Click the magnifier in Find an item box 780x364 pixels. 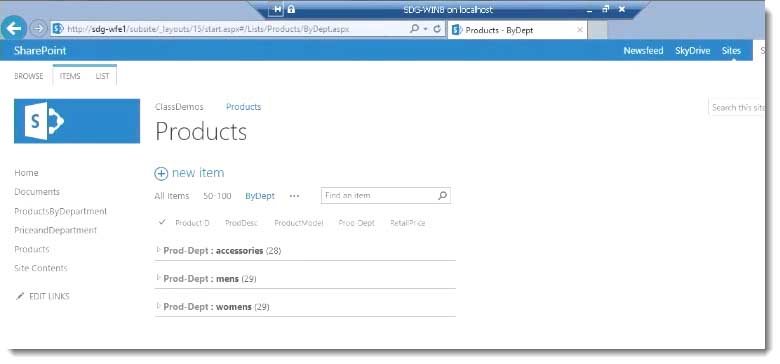click(x=442, y=195)
